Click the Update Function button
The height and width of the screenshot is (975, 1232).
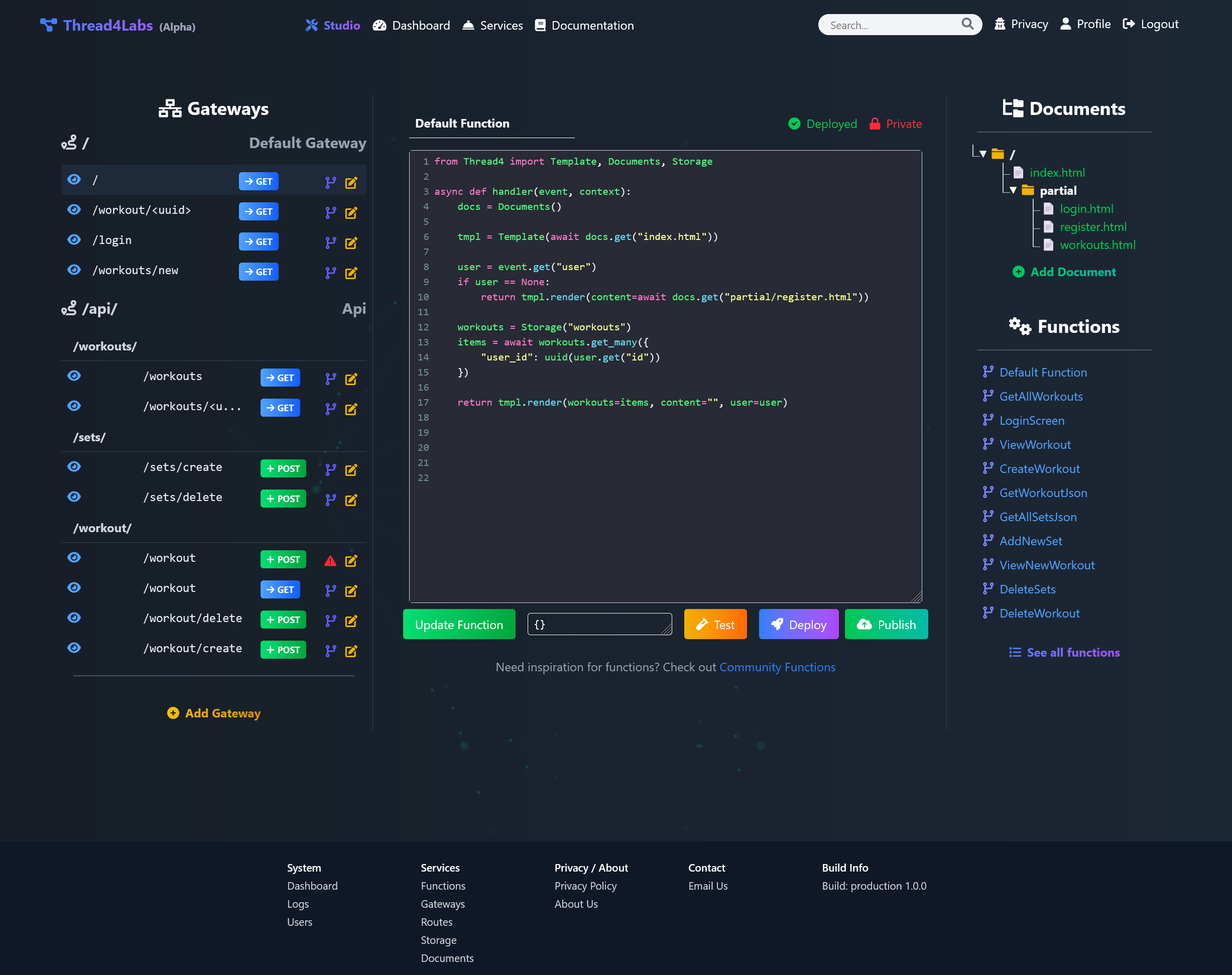[459, 625]
